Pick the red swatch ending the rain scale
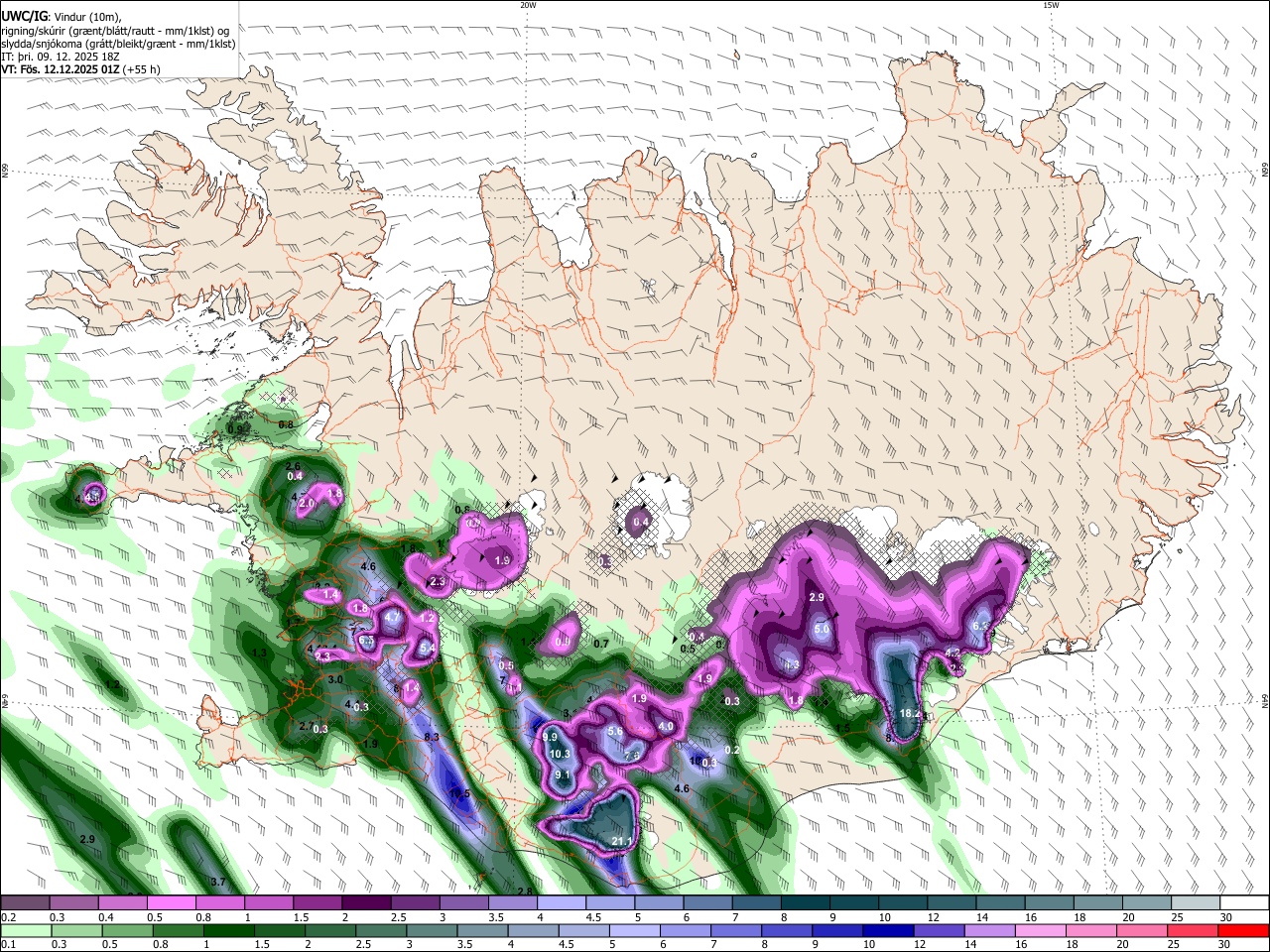The width and height of the screenshot is (1270, 952). click(1243, 929)
